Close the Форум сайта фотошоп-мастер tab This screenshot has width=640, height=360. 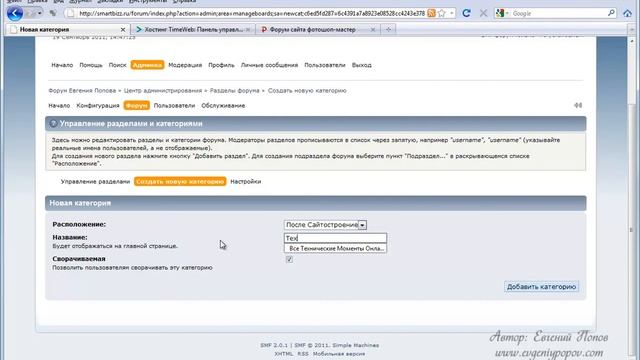point(373,29)
